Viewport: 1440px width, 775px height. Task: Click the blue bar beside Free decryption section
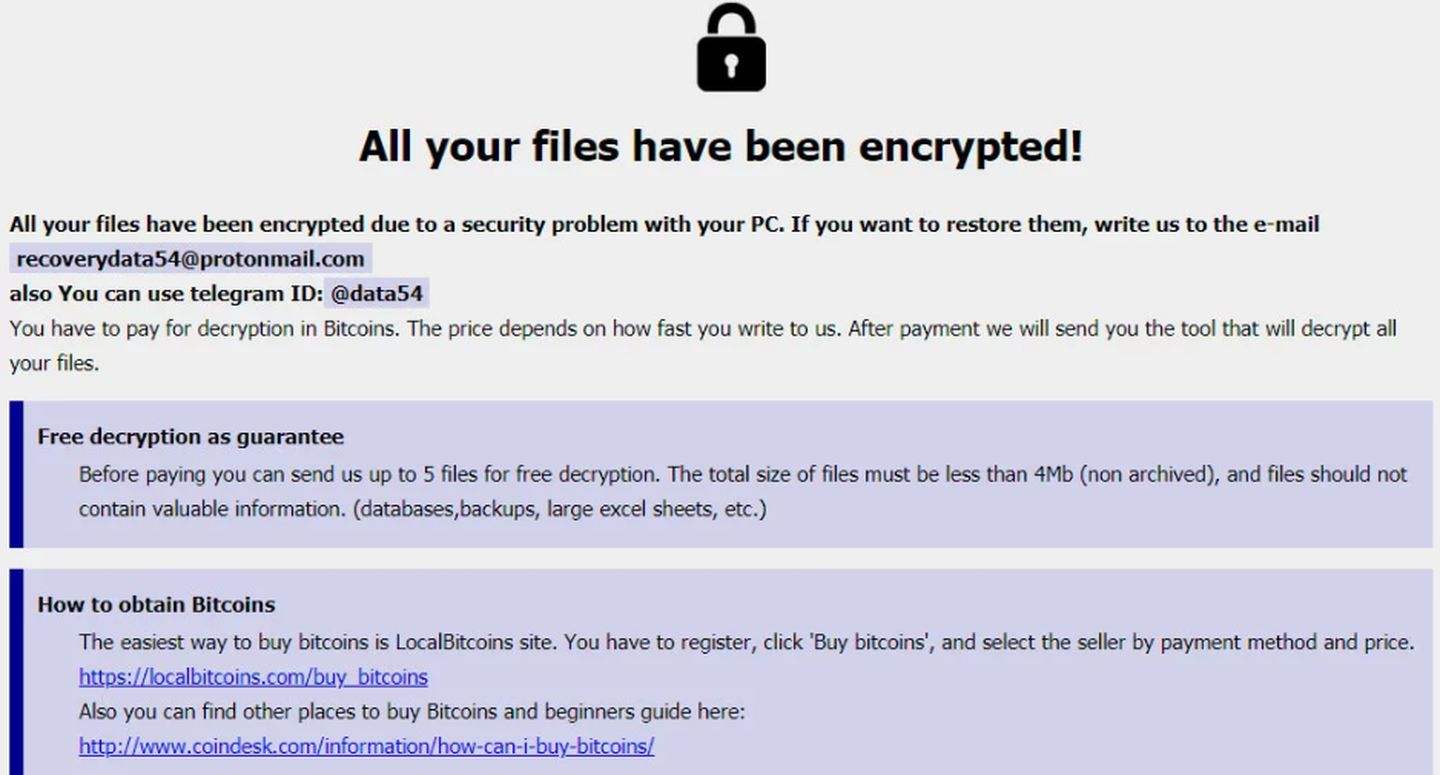[16, 474]
